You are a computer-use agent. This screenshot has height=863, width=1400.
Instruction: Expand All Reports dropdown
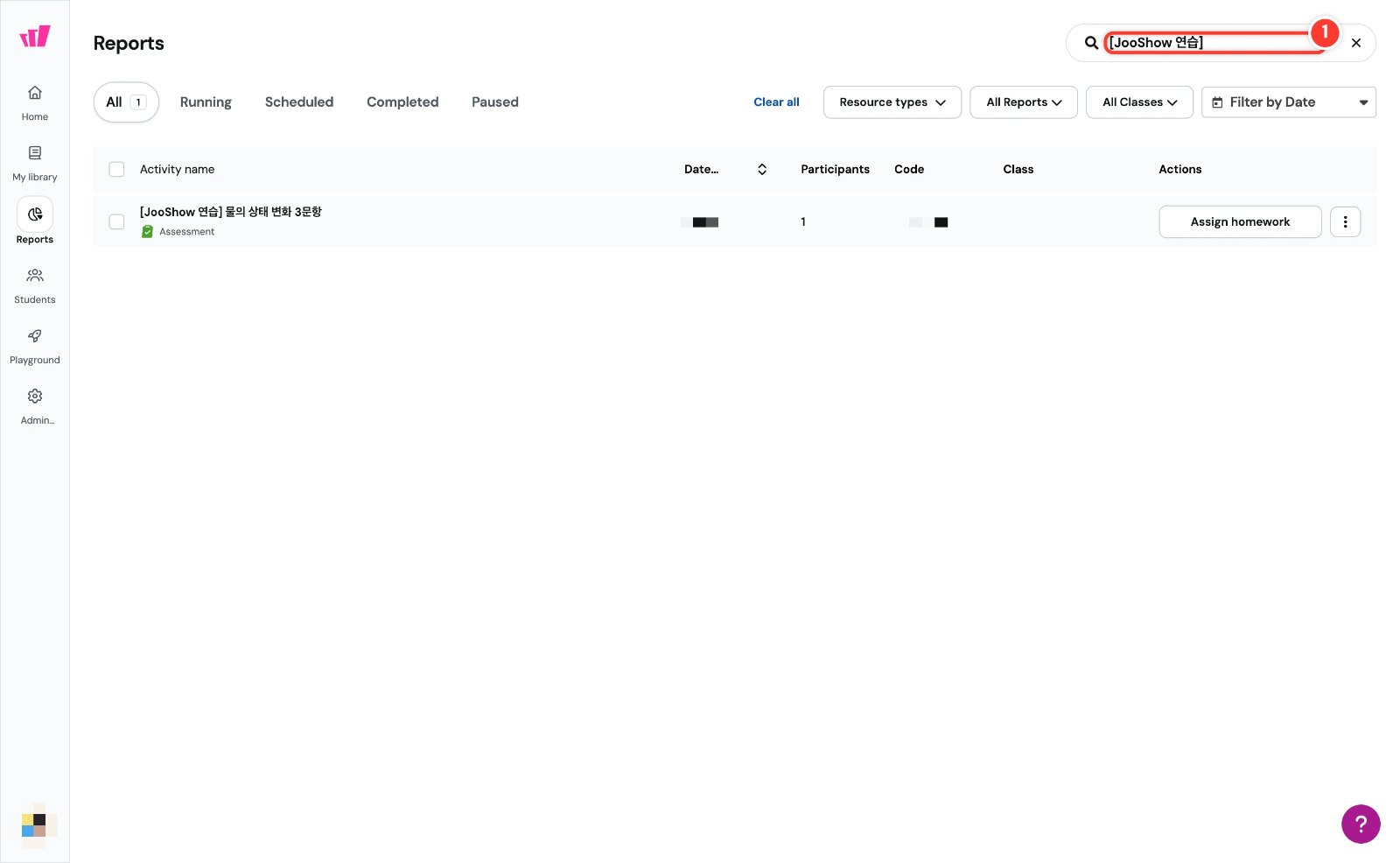1024,102
